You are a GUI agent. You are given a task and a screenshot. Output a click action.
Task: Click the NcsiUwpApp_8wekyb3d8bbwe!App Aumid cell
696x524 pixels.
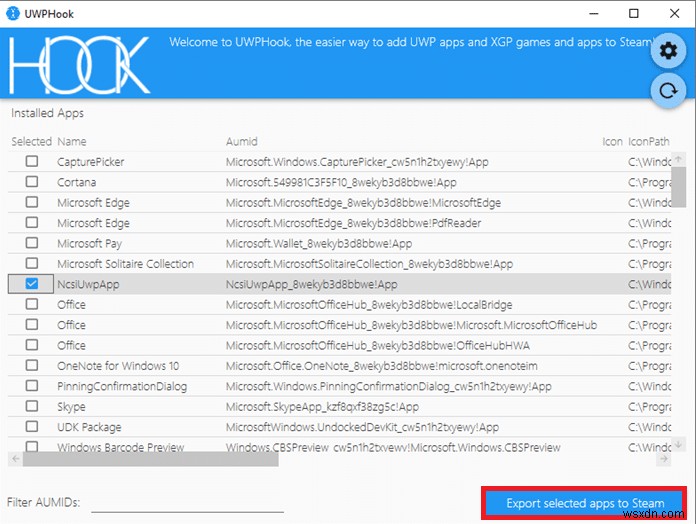pos(311,284)
